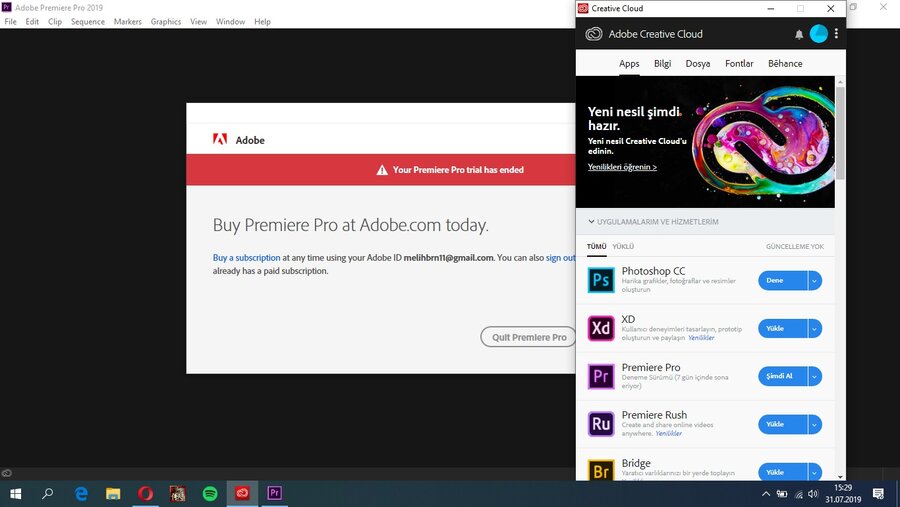Click the sign out link in dialog
Image resolution: width=900 pixels, height=507 pixels.
point(561,258)
